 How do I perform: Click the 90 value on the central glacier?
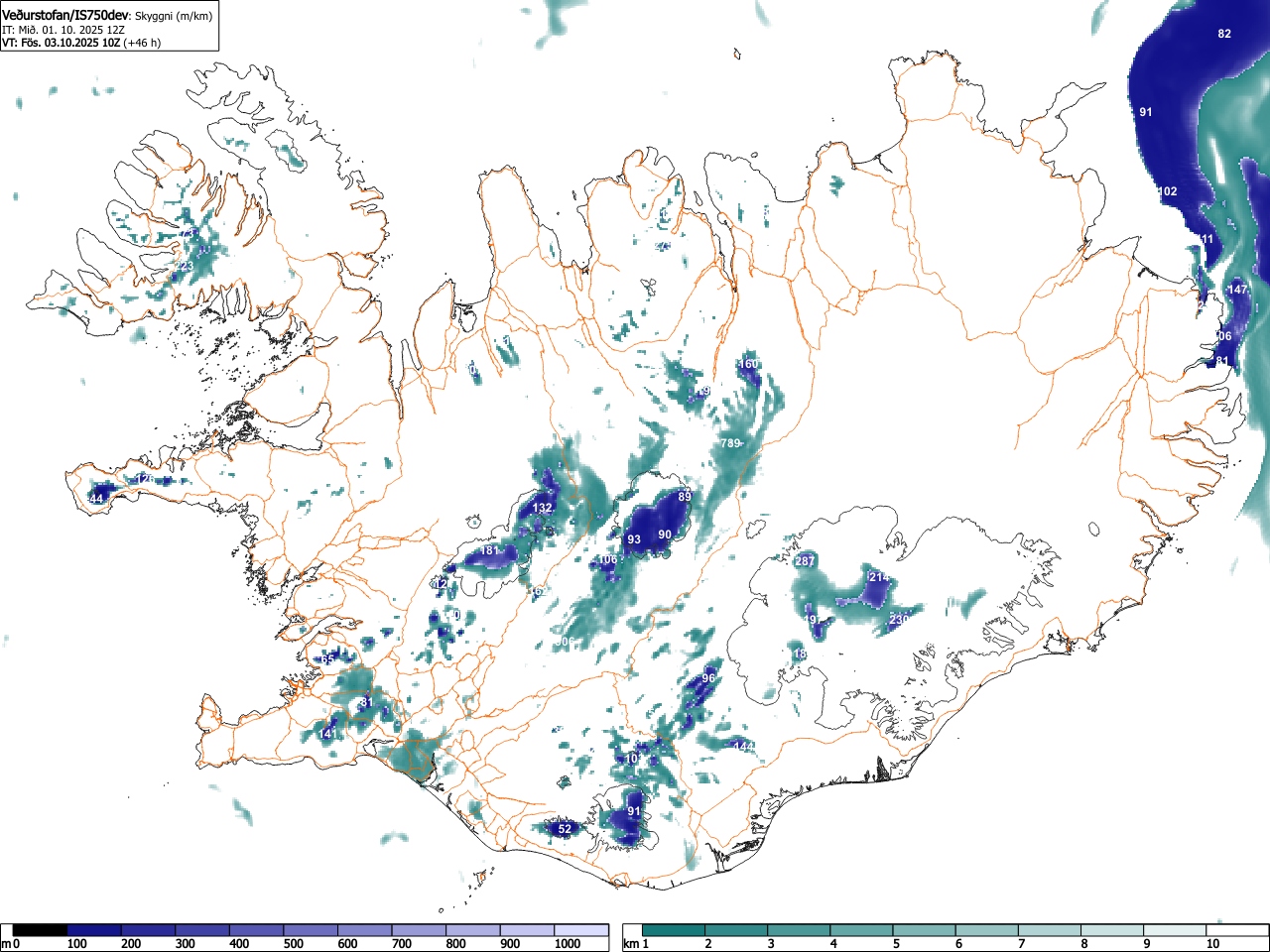pyautogui.click(x=666, y=535)
